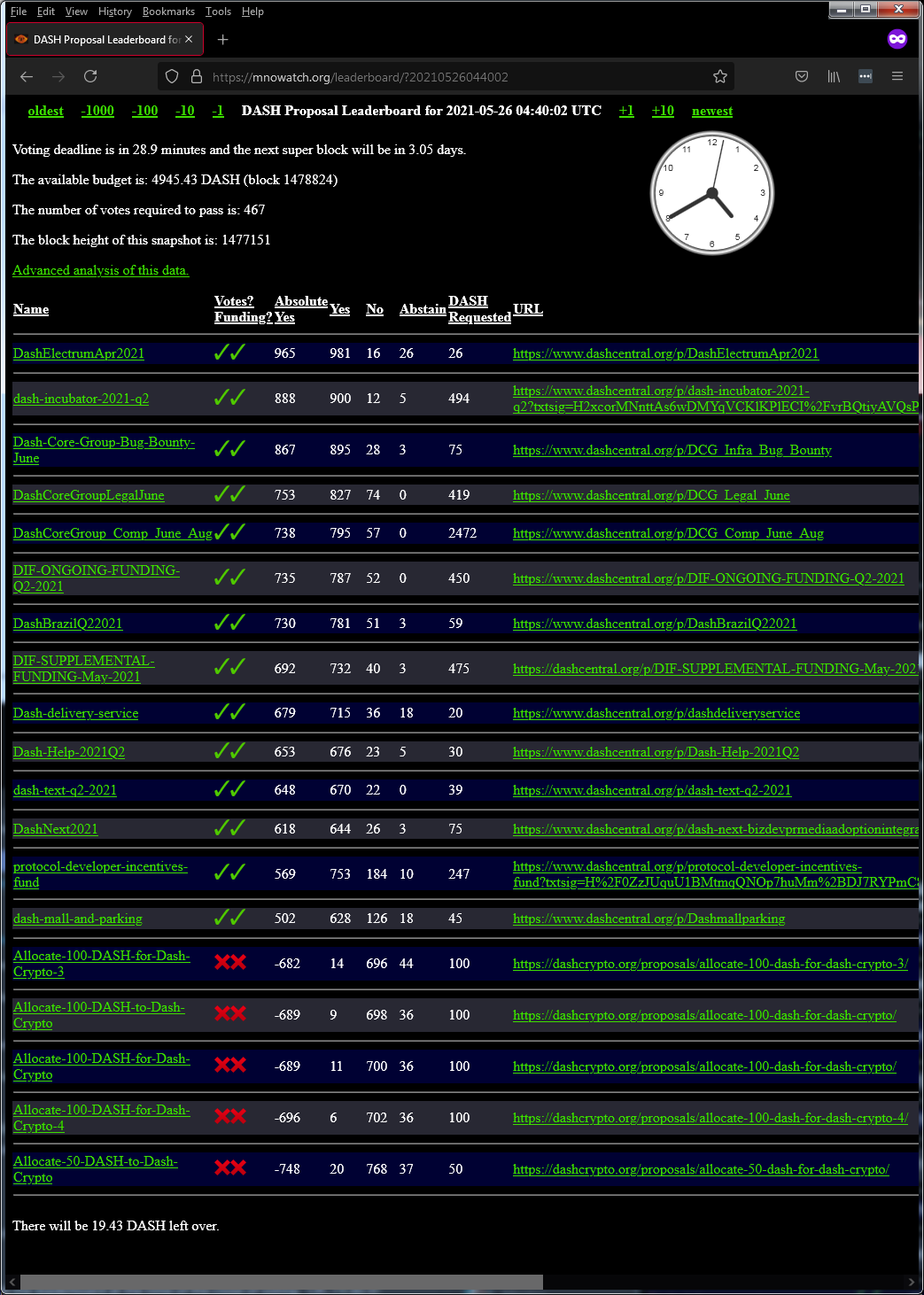
Task: Open the Help menu
Action: (x=252, y=12)
